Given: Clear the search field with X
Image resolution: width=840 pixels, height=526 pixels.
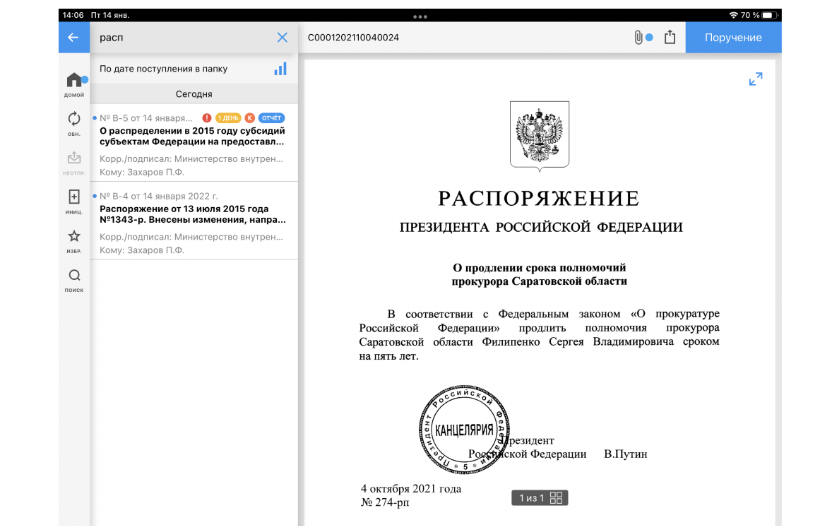Looking at the screenshot, I should [282, 37].
